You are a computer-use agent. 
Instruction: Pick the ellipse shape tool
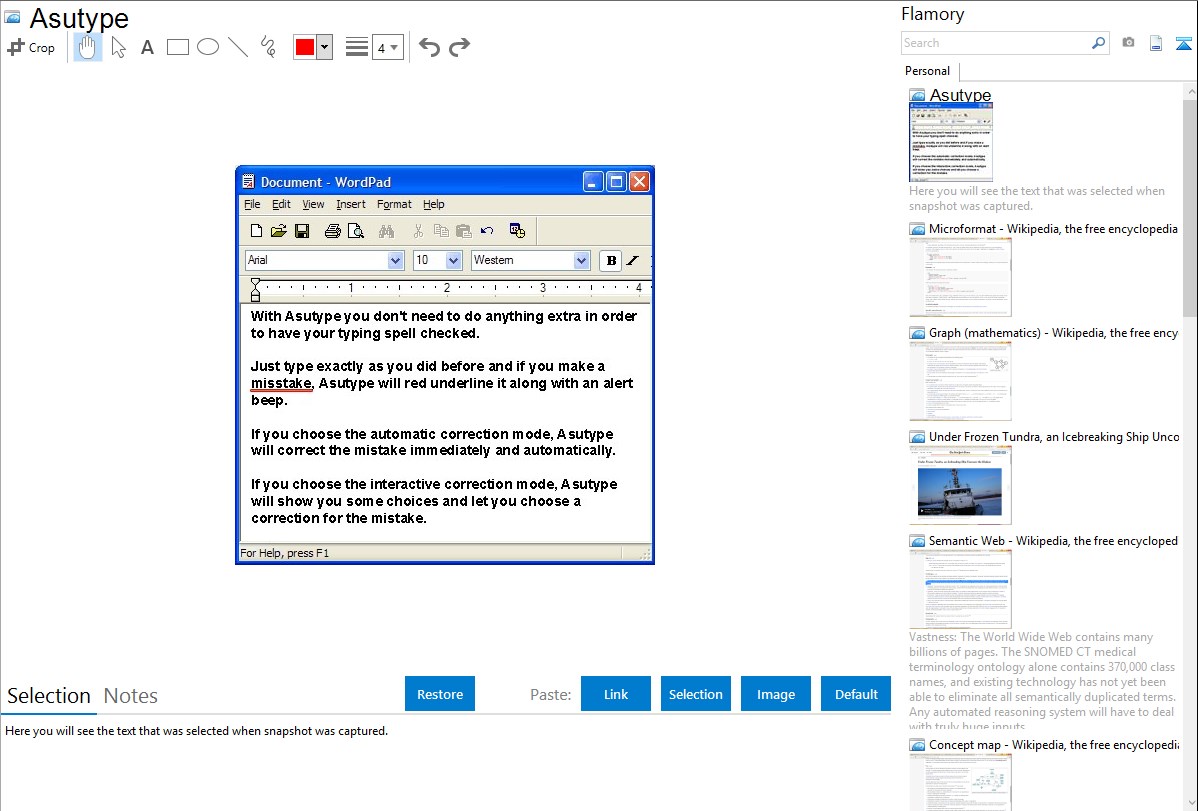click(208, 47)
